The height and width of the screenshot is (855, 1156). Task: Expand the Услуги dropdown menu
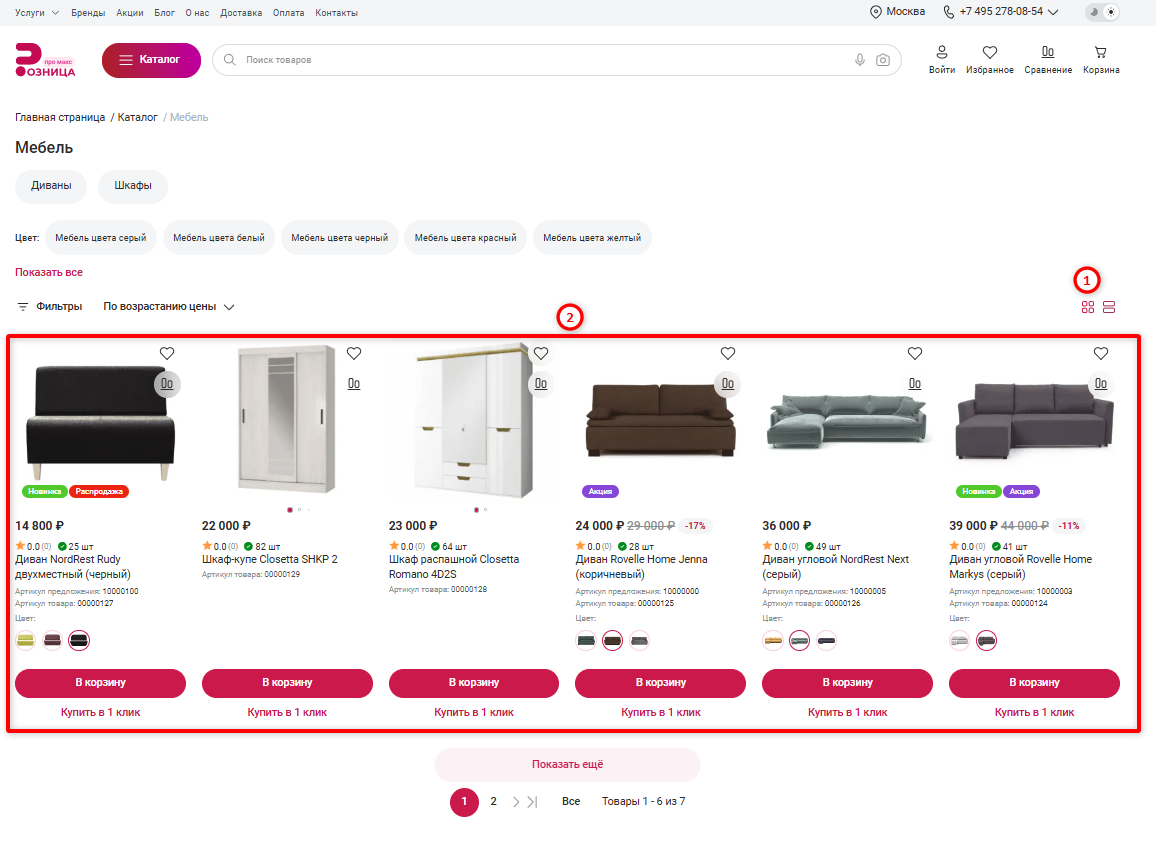point(37,13)
